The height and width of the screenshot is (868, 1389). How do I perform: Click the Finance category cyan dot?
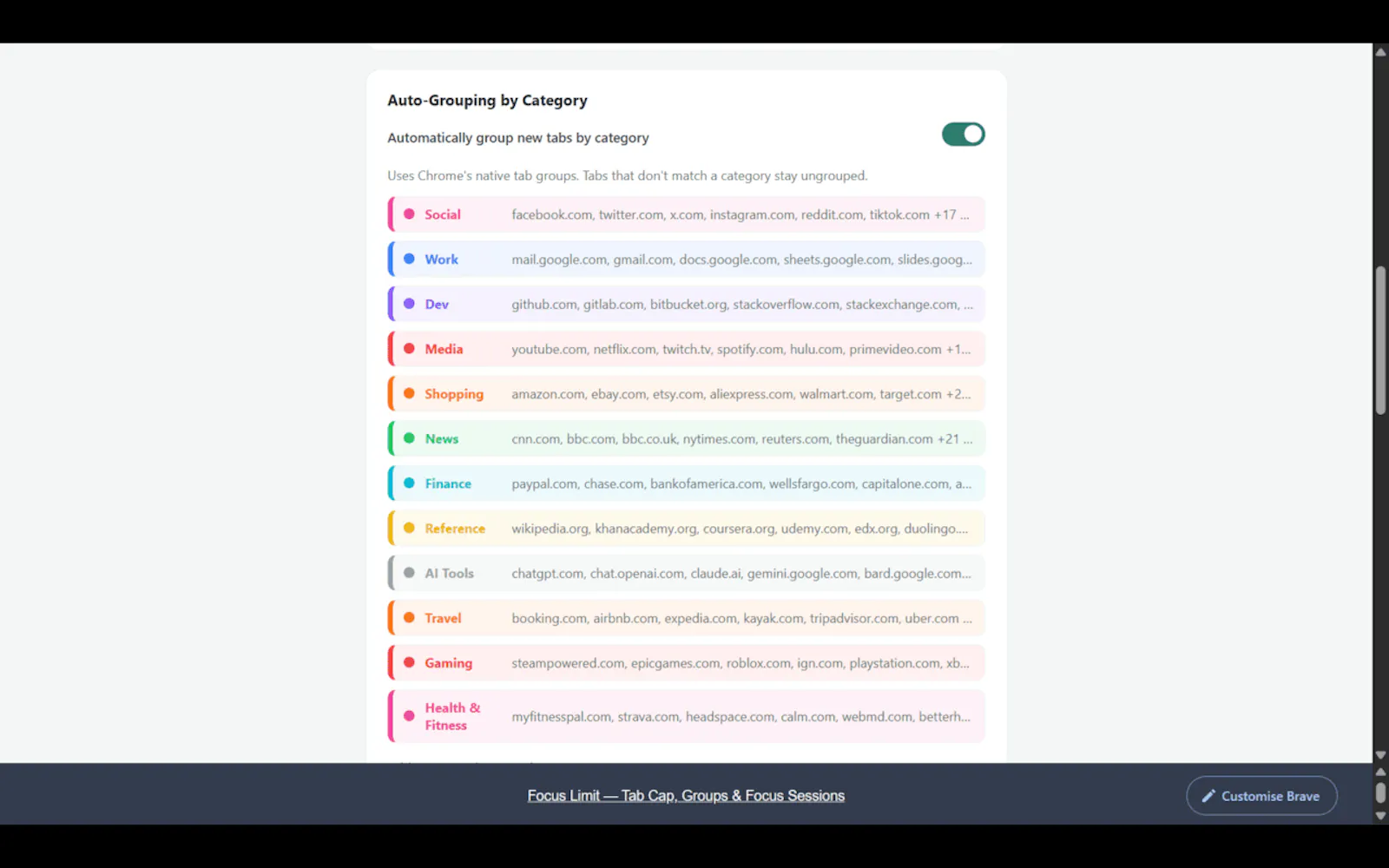[409, 483]
